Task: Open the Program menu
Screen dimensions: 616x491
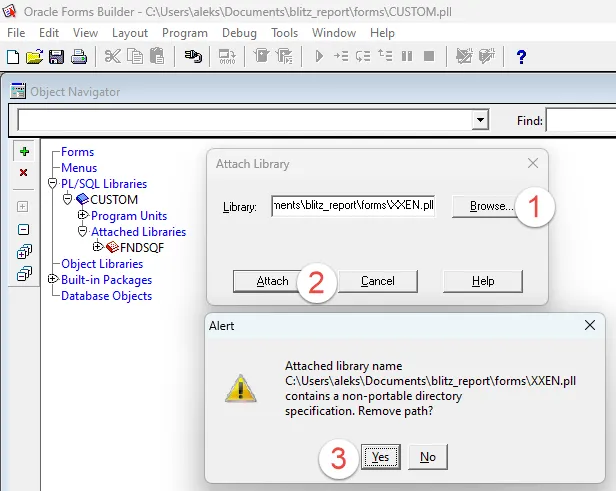Action: [x=185, y=33]
